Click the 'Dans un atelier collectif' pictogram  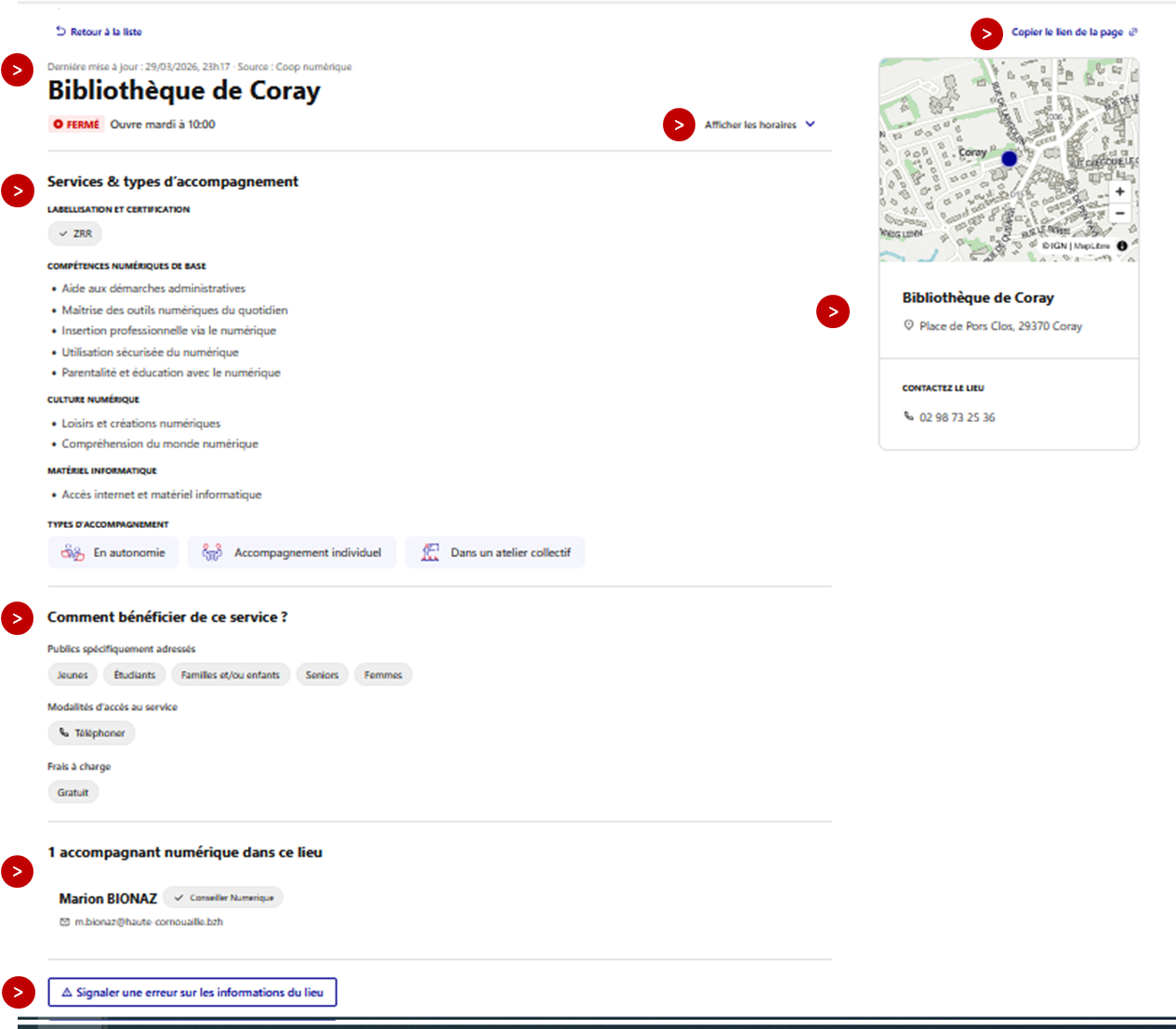[x=429, y=552]
